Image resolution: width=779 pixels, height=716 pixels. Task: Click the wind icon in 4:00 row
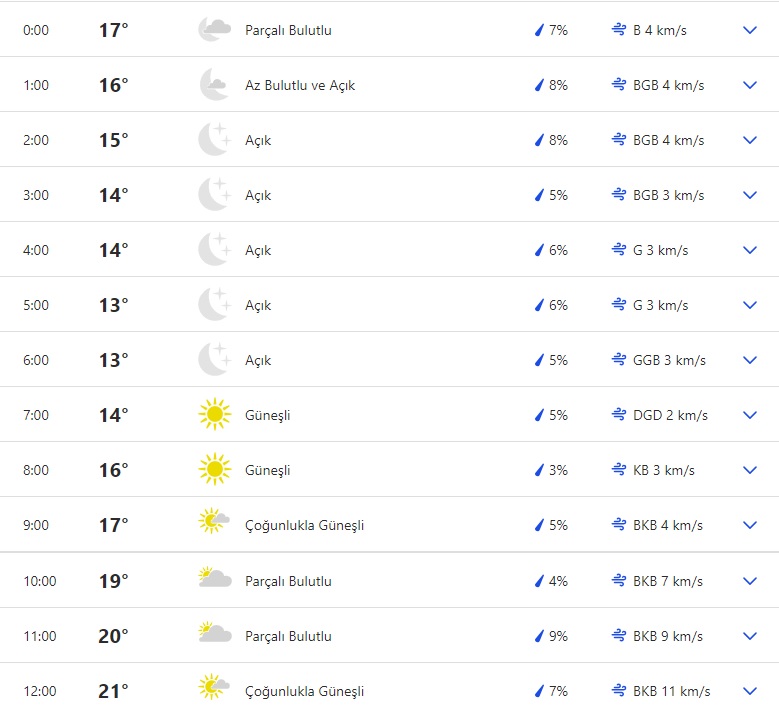click(619, 250)
